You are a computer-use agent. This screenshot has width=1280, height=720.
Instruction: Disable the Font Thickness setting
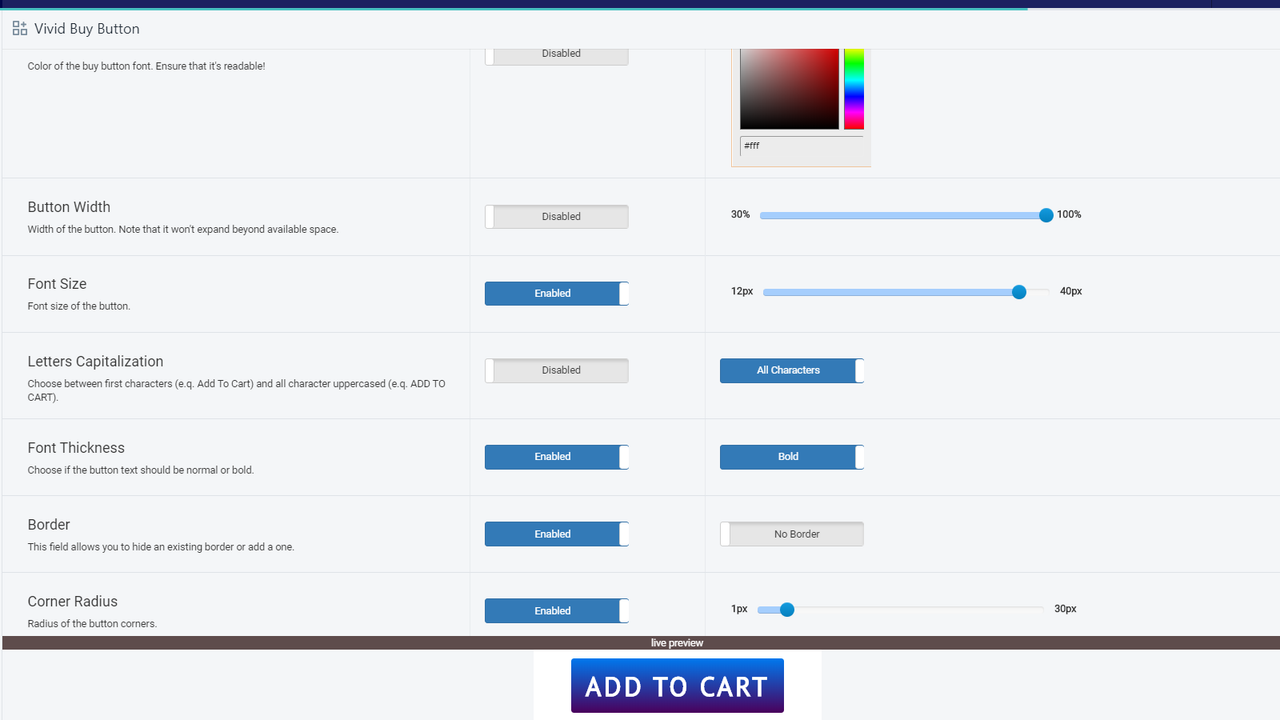click(556, 456)
